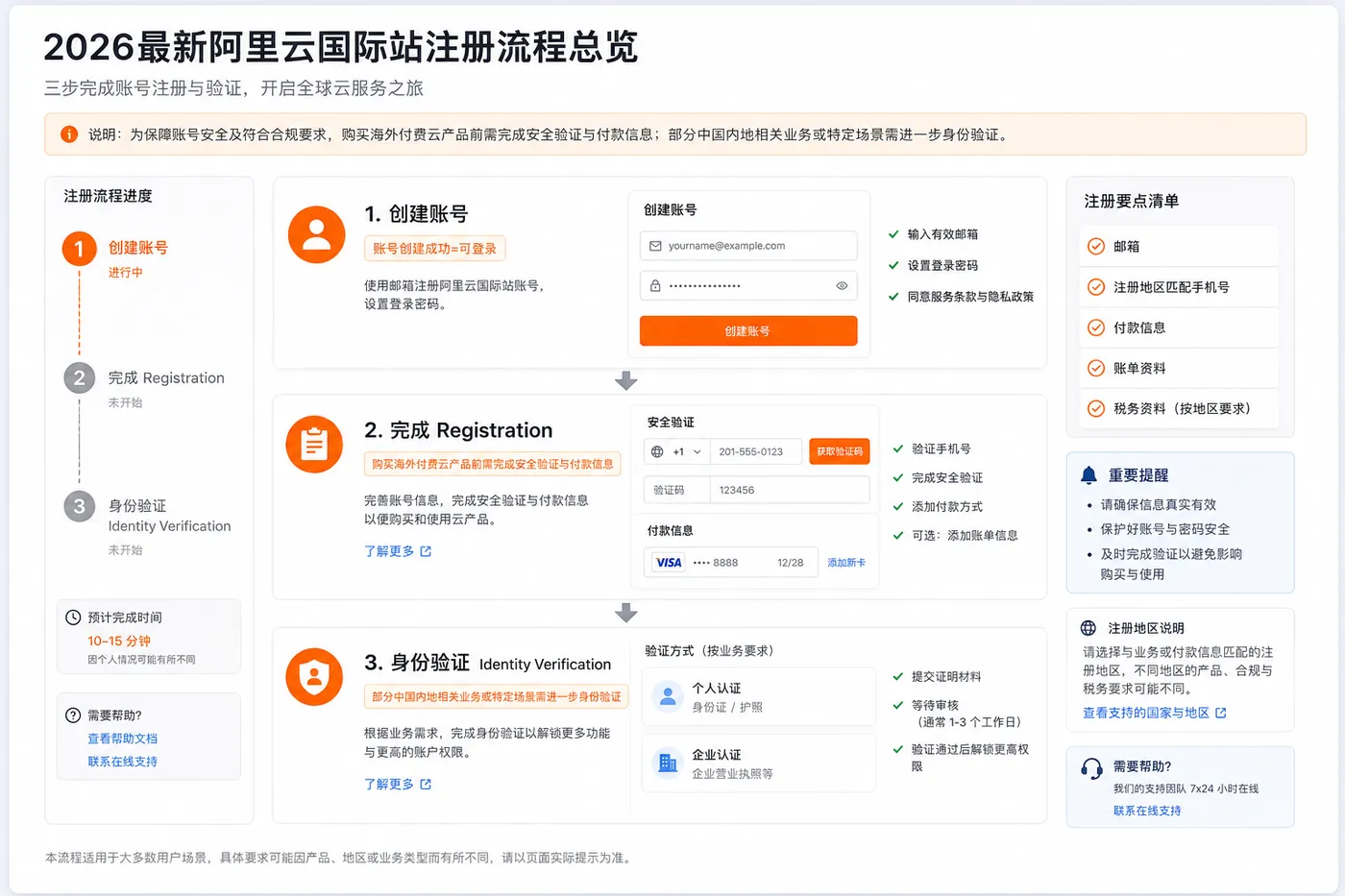
Task: Click the check circle beside 付款信息
Action: tap(1096, 327)
